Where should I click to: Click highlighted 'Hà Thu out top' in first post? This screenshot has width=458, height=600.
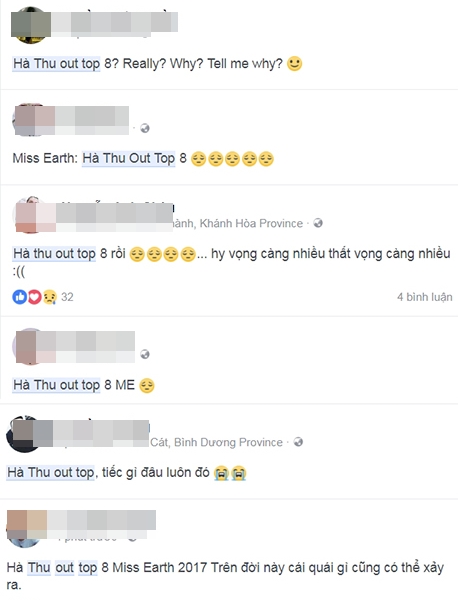coord(56,64)
